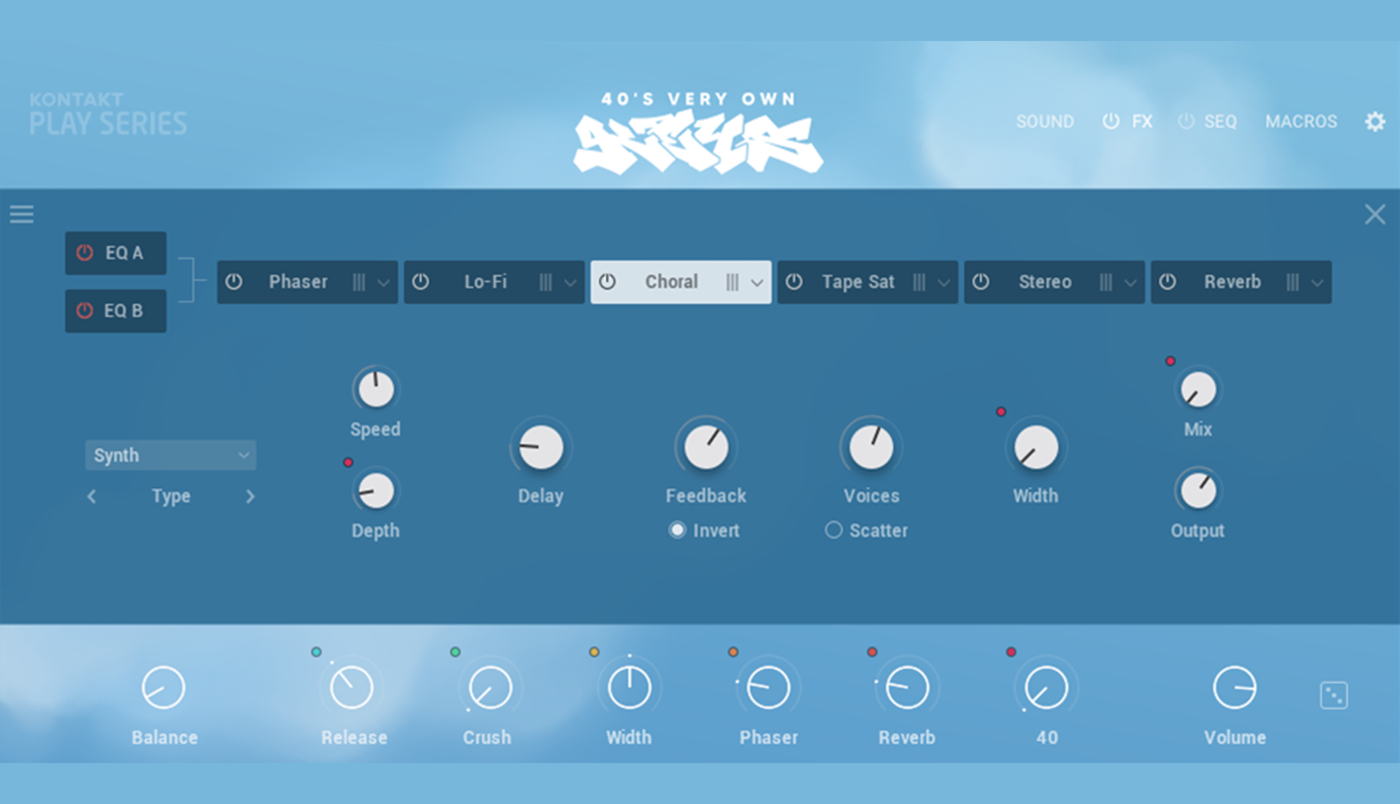The height and width of the screenshot is (804, 1400).
Task: Click the red dot beside Width effect knob
Action: [1001, 412]
